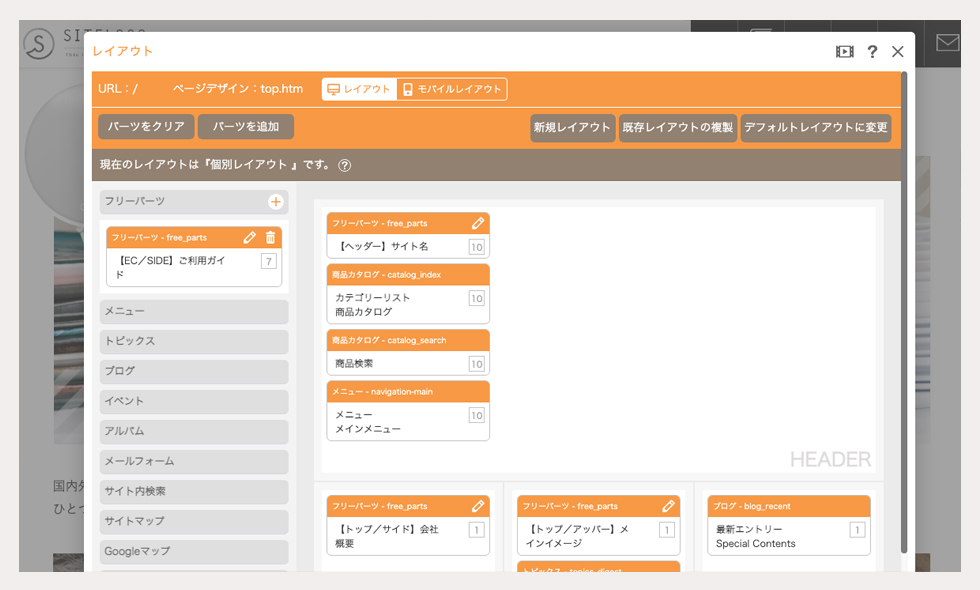Add a new free part with the plus icon

tap(276, 201)
